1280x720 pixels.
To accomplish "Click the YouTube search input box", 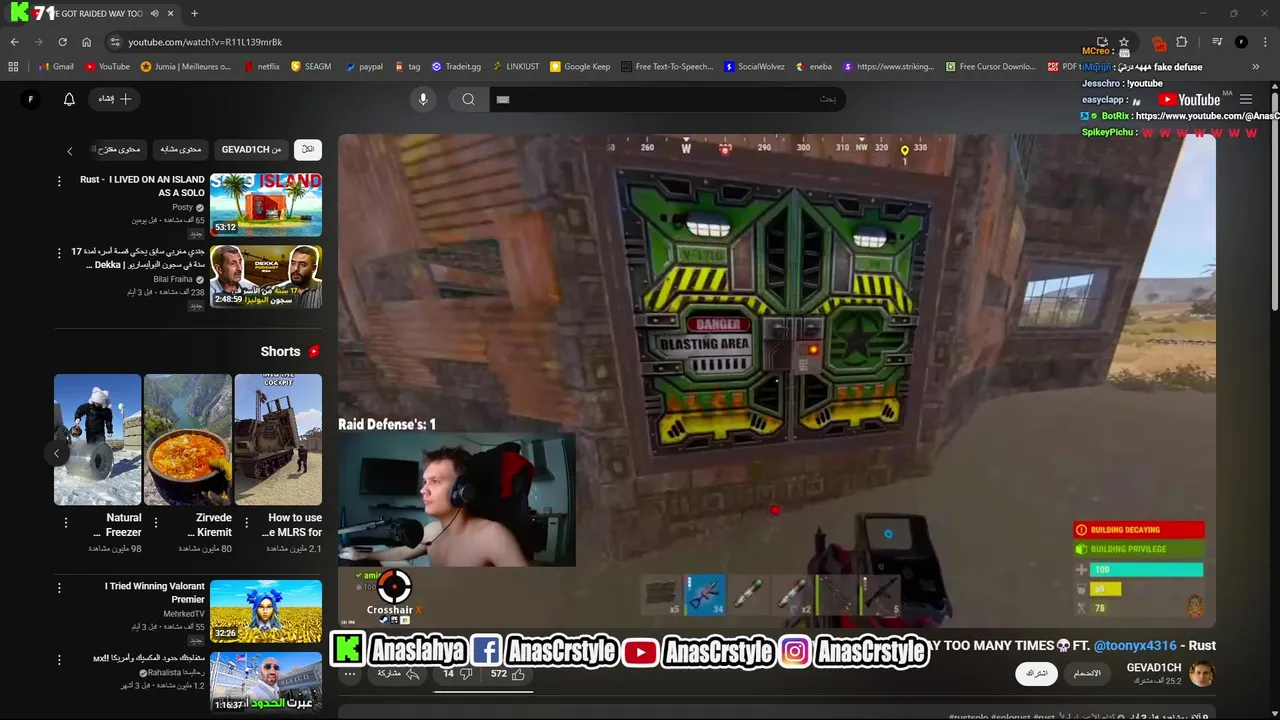I will 667,99.
